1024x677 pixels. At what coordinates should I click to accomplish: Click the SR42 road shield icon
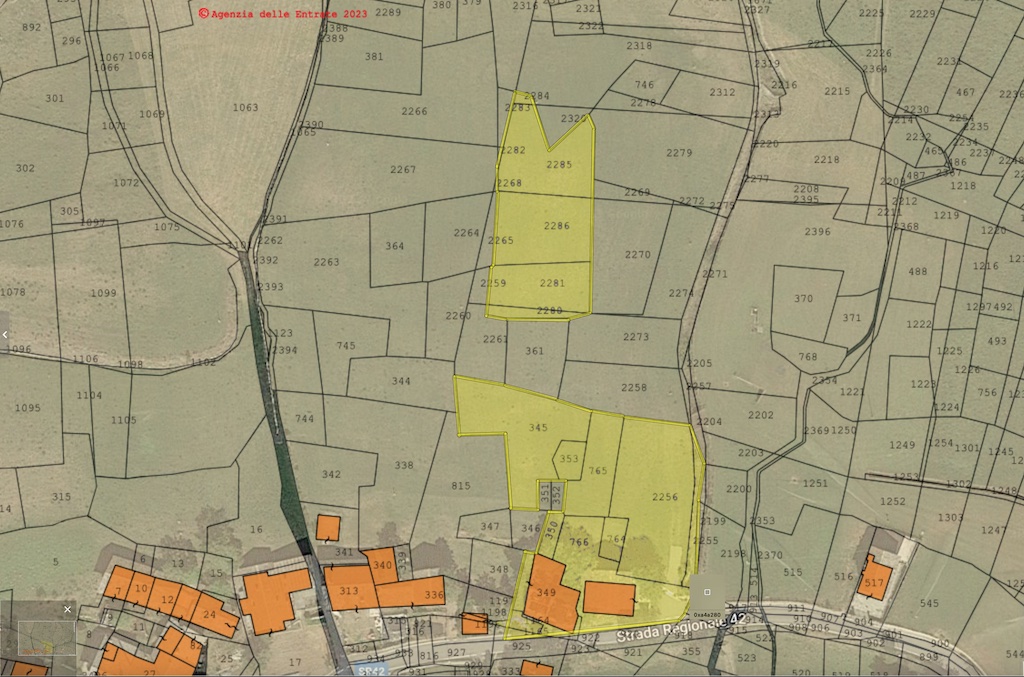[x=372, y=670]
